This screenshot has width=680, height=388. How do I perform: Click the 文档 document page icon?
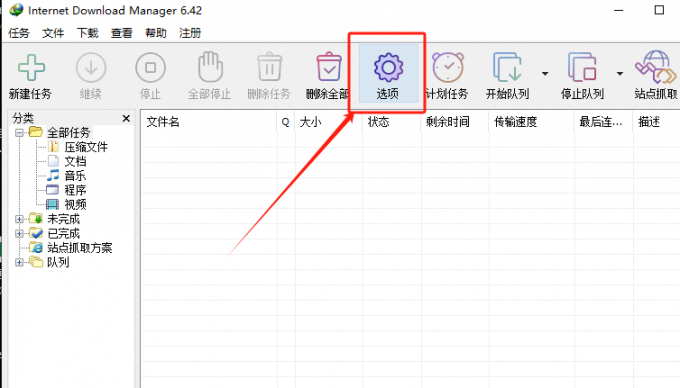pyautogui.click(x=53, y=161)
